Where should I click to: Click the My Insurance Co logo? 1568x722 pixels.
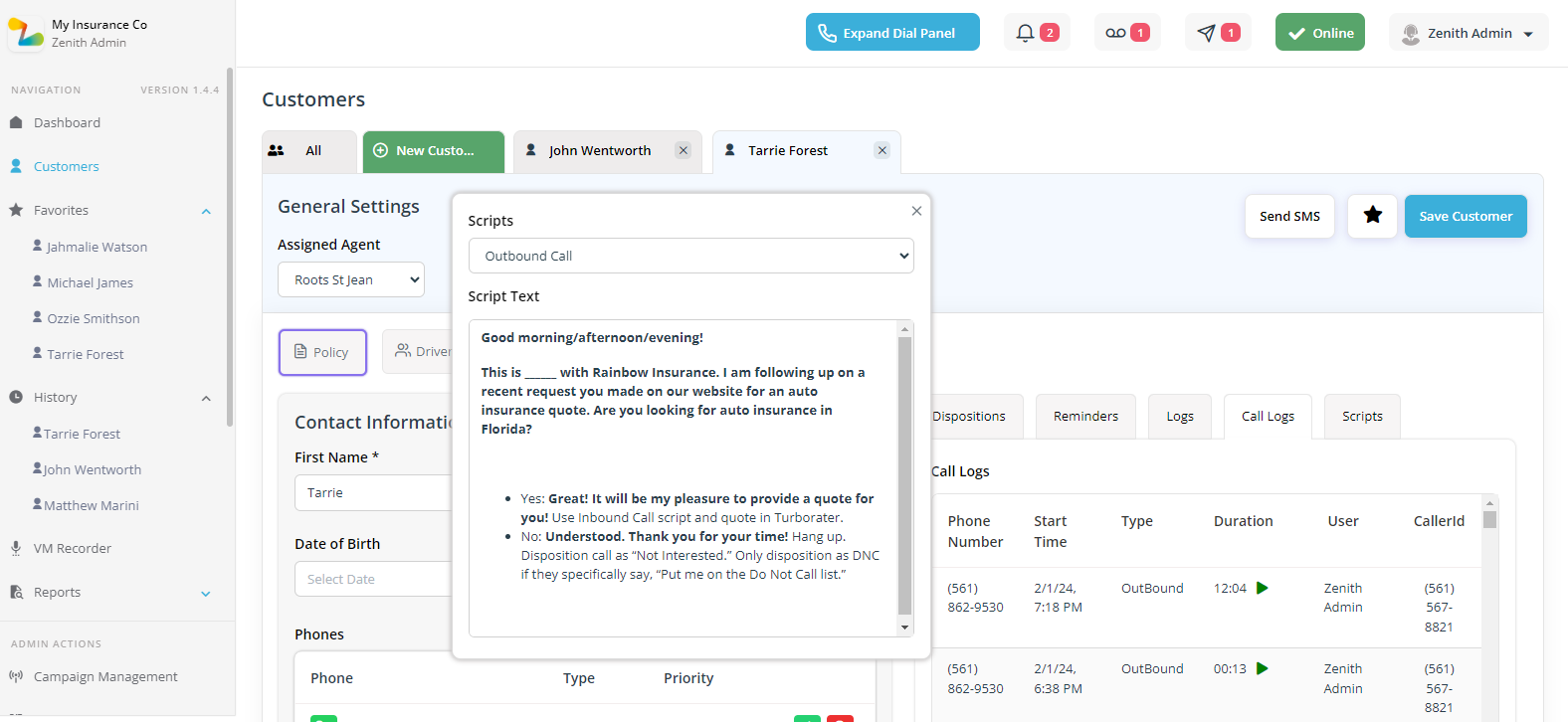coord(25,33)
